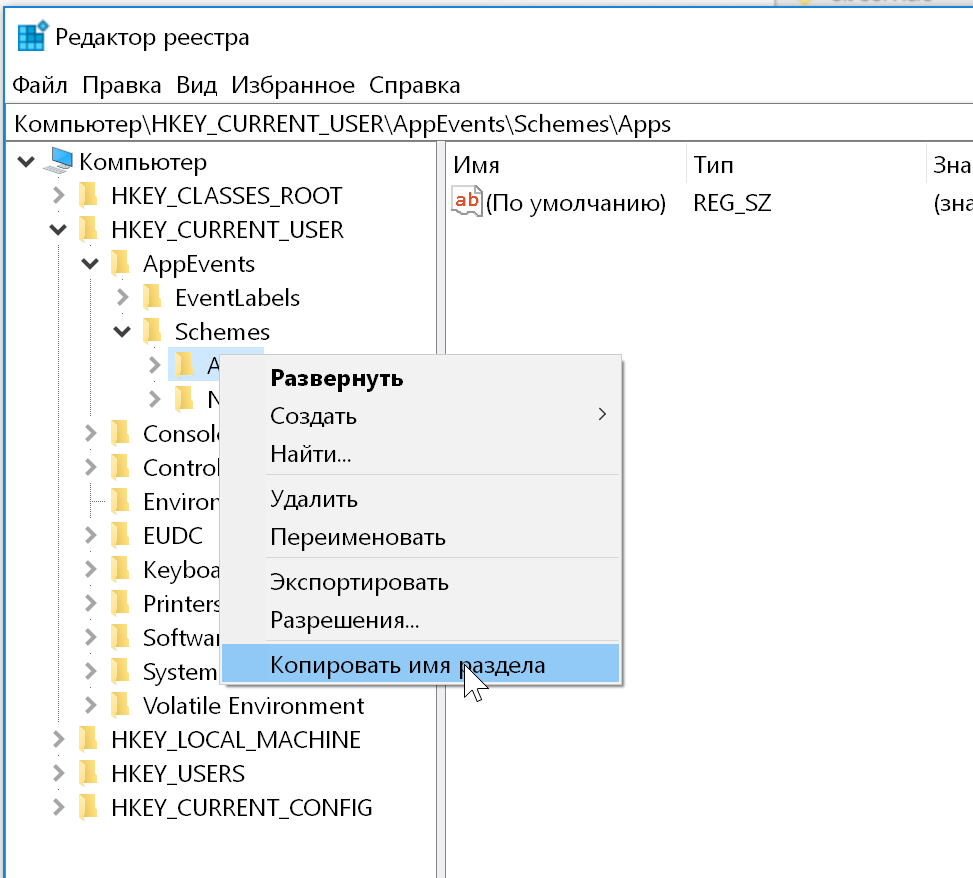Click the System folder icon
The width and height of the screenshot is (973, 878).
(120, 671)
